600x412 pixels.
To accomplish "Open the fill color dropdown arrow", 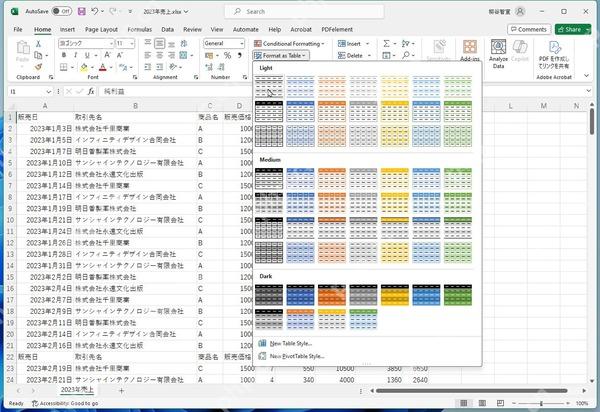I will coord(92,68).
